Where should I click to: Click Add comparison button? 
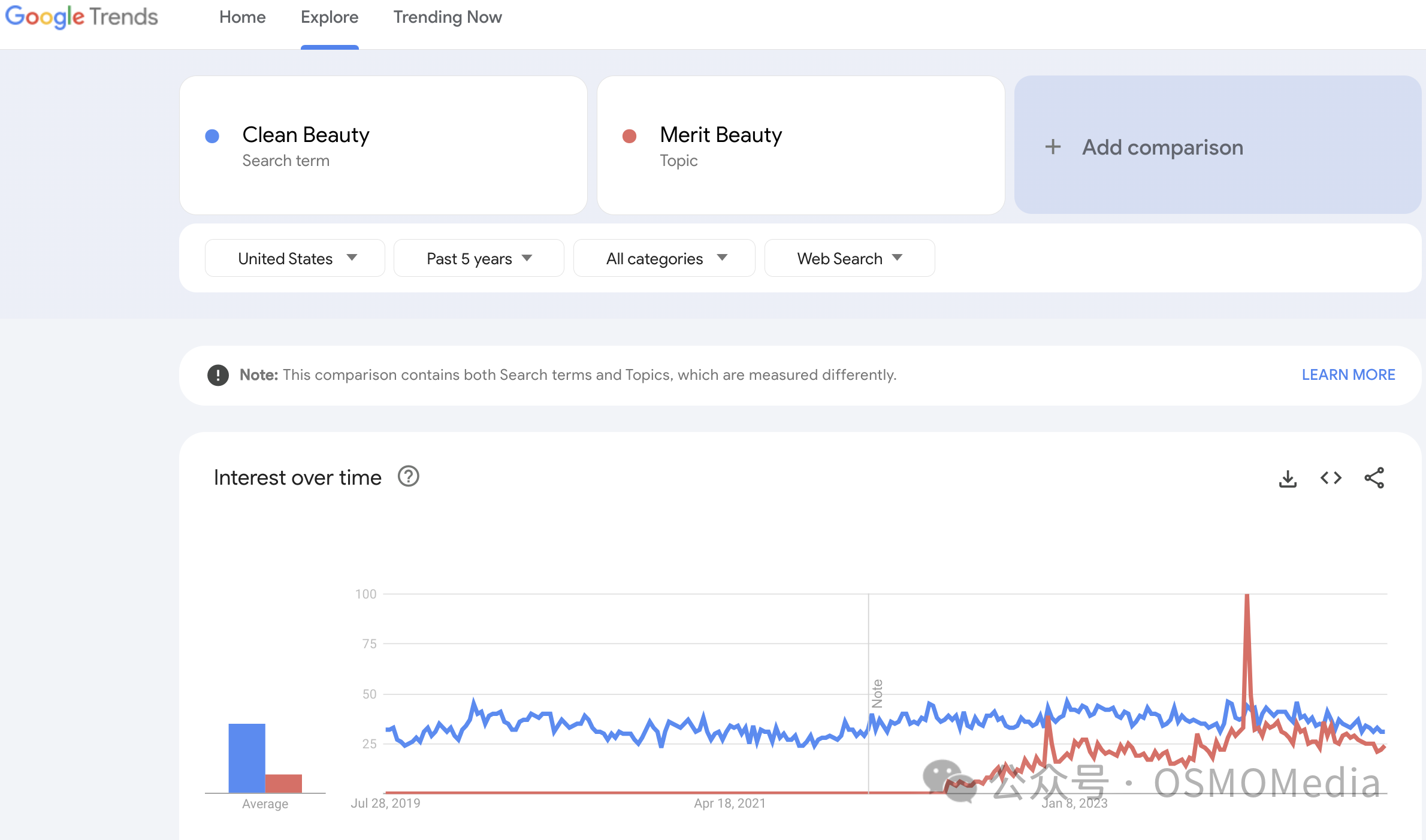(1217, 145)
